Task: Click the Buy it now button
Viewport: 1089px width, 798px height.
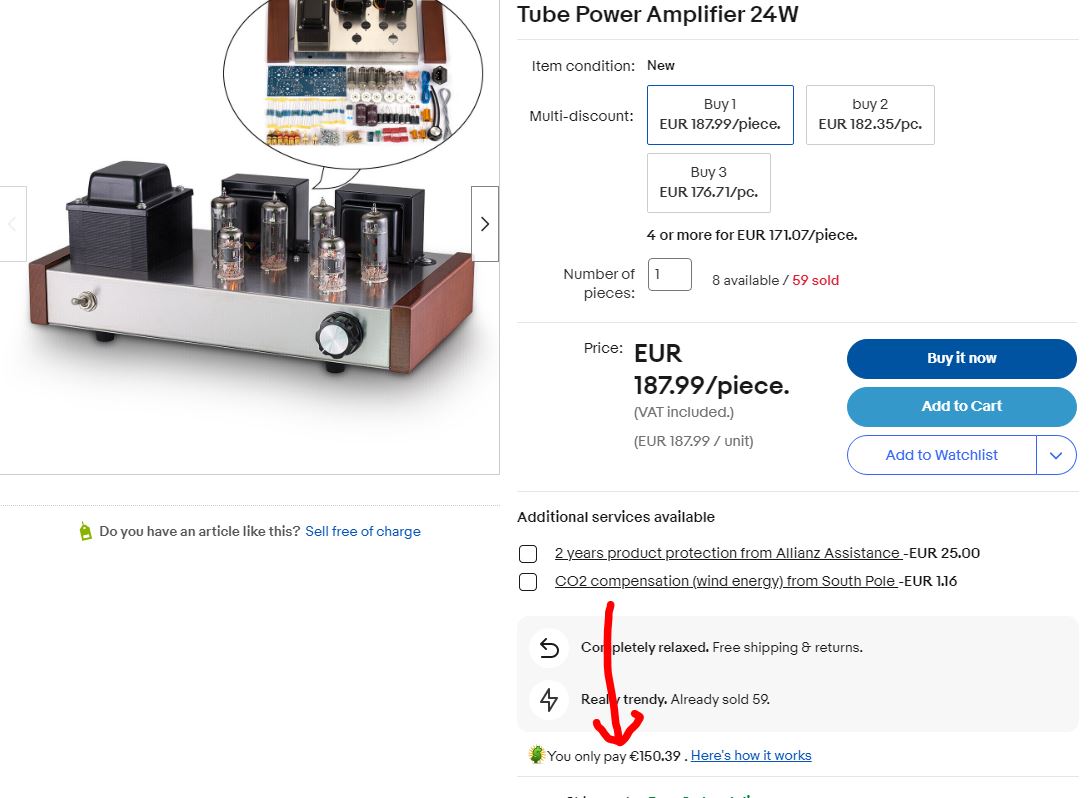Action: [962, 358]
